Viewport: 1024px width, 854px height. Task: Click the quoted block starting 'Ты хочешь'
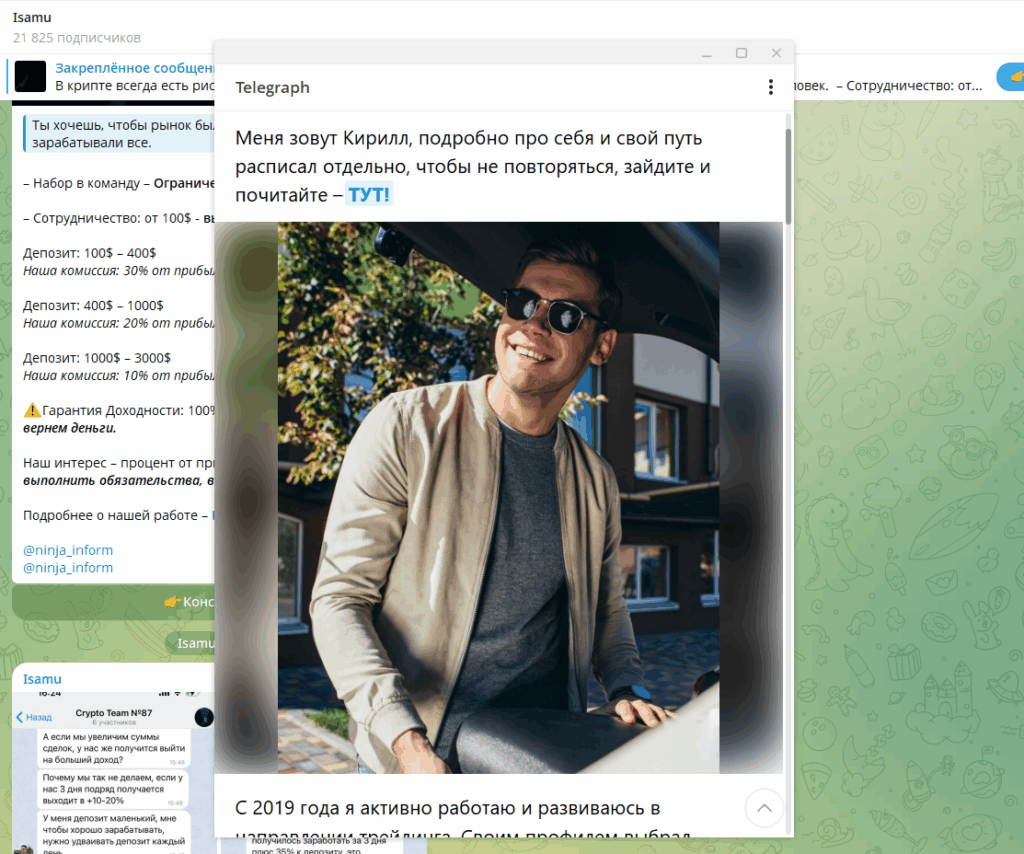(120, 134)
